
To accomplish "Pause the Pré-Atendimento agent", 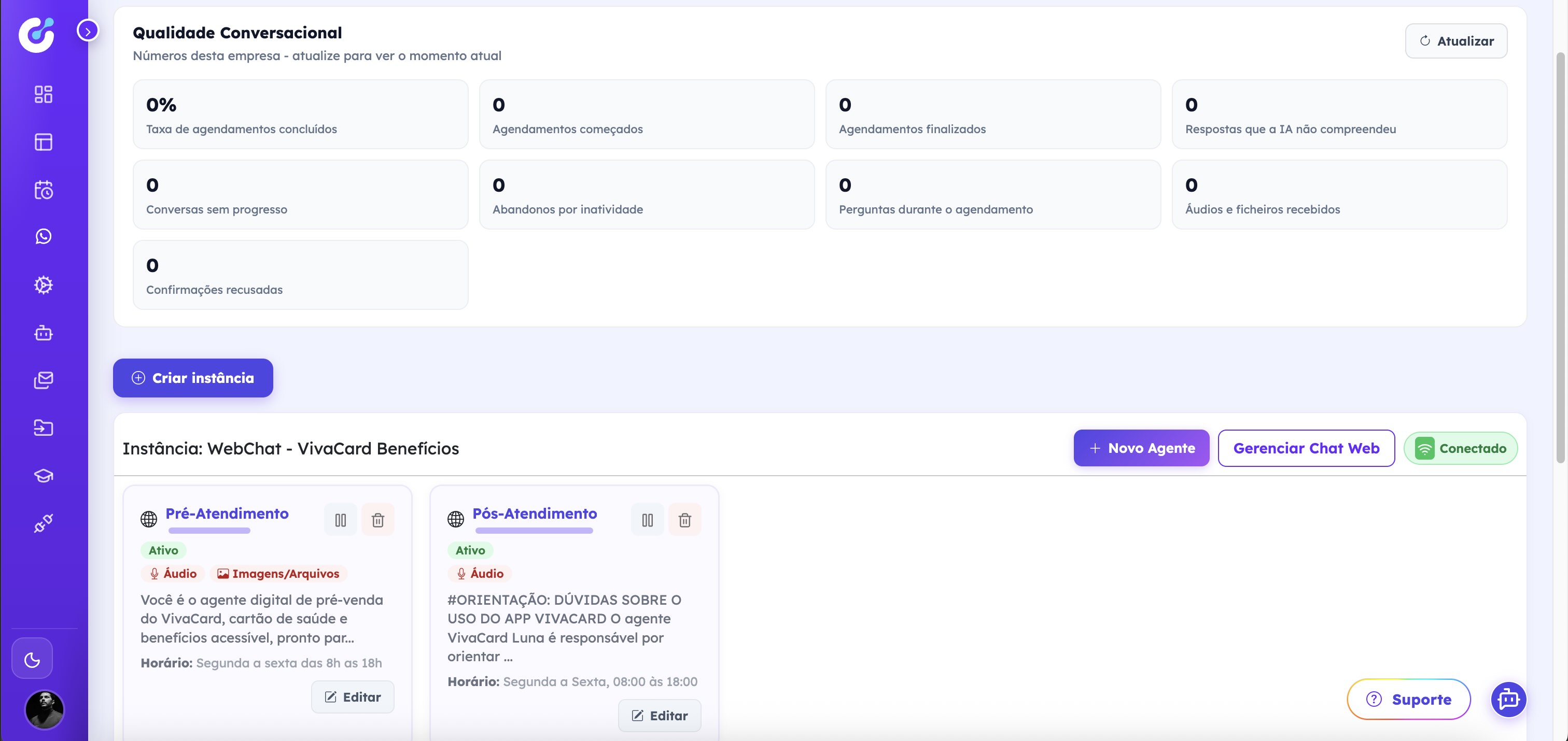I will [x=340, y=520].
